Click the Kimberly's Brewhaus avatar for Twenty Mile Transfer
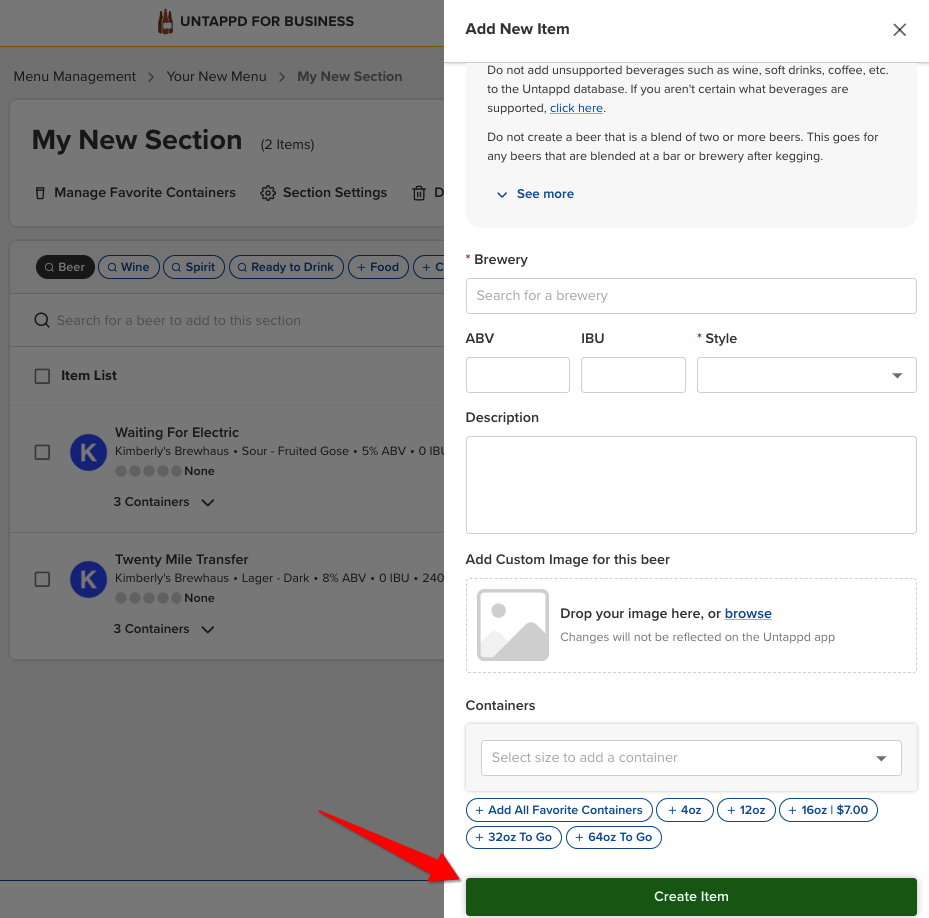929x918 pixels. 88,579
